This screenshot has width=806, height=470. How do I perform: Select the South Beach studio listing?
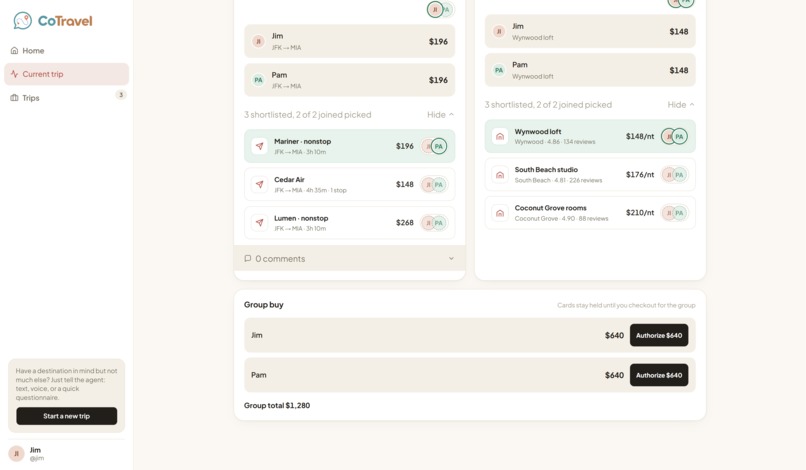[x=590, y=174]
